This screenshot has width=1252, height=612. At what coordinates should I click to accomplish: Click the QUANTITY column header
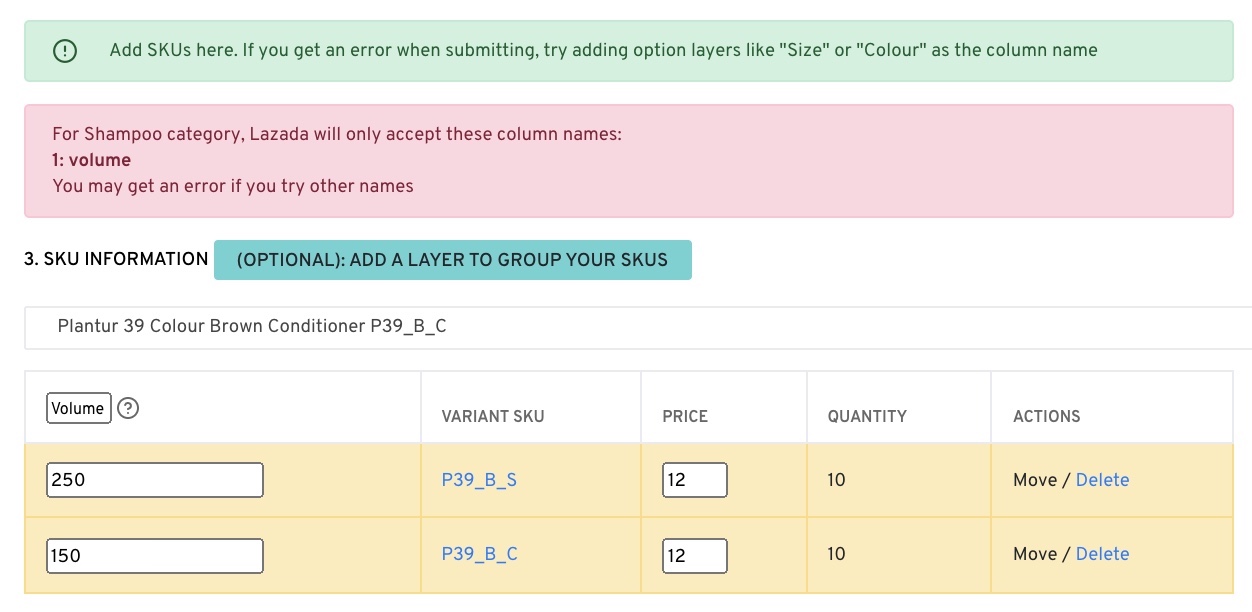click(867, 416)
